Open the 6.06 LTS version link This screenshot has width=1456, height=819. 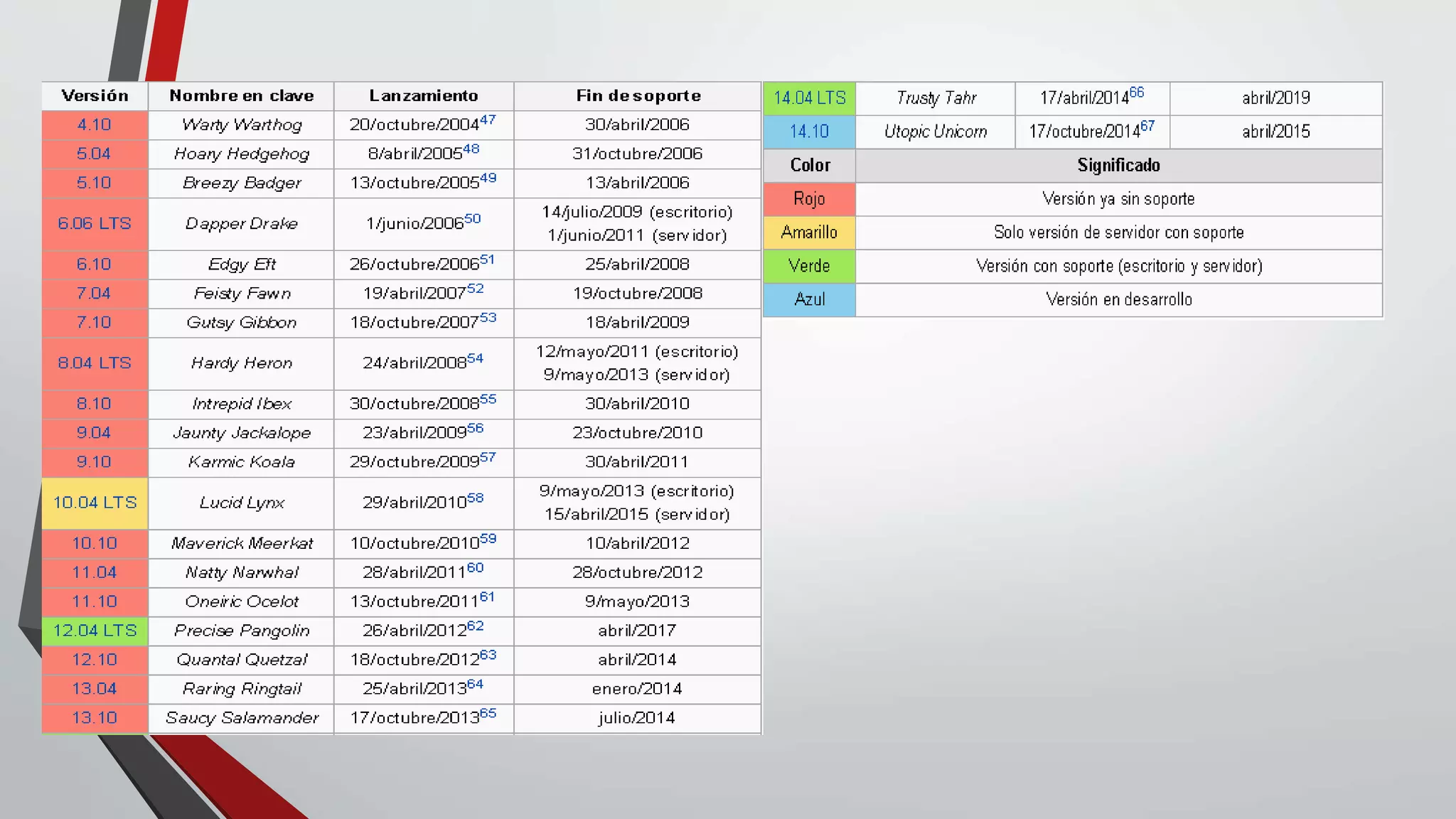(x=94, y=224)
